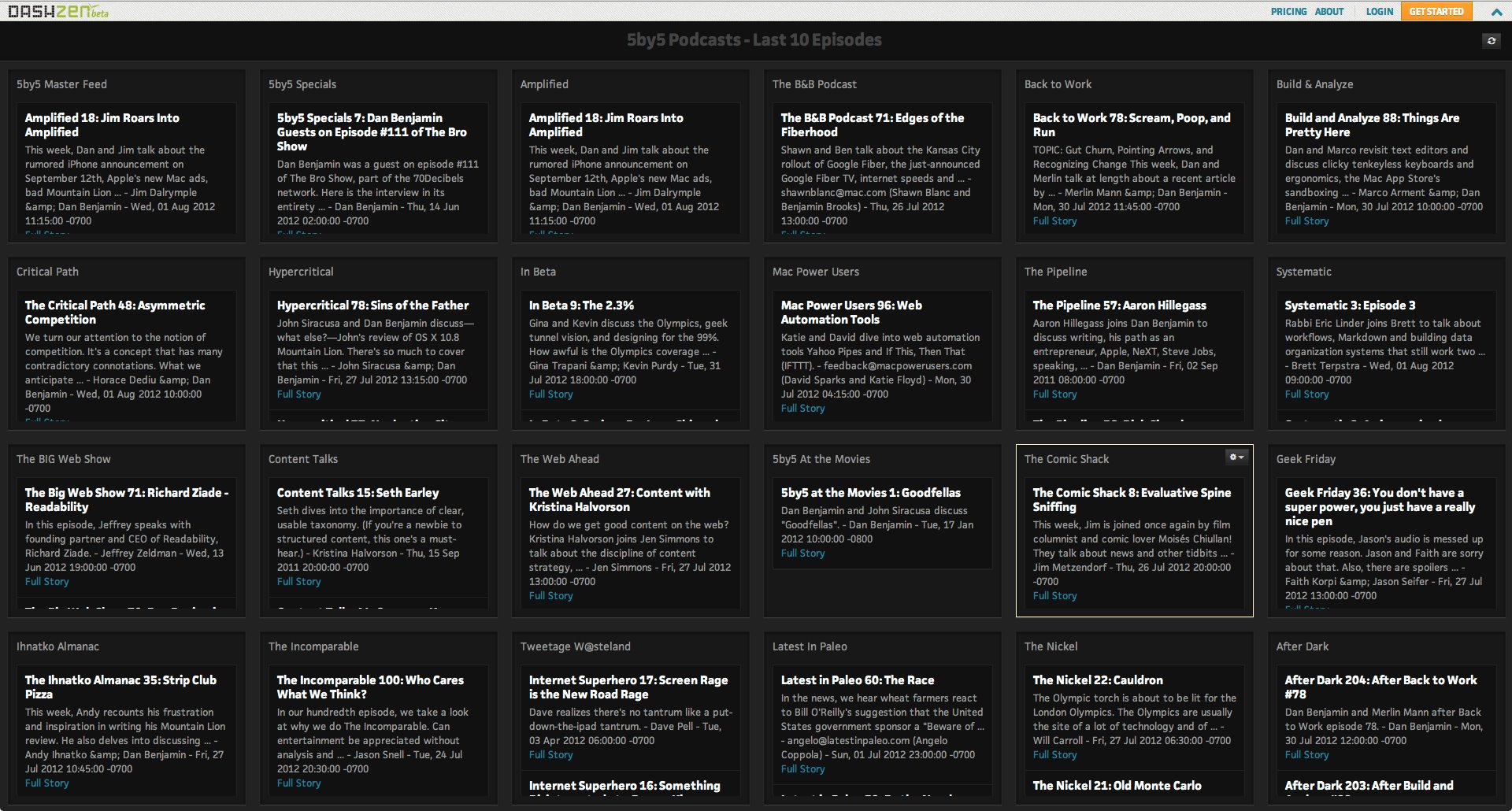Open Full Story for Content Talks 15
The width and height of the screenshot is (1512, 811).
(298, 582)
